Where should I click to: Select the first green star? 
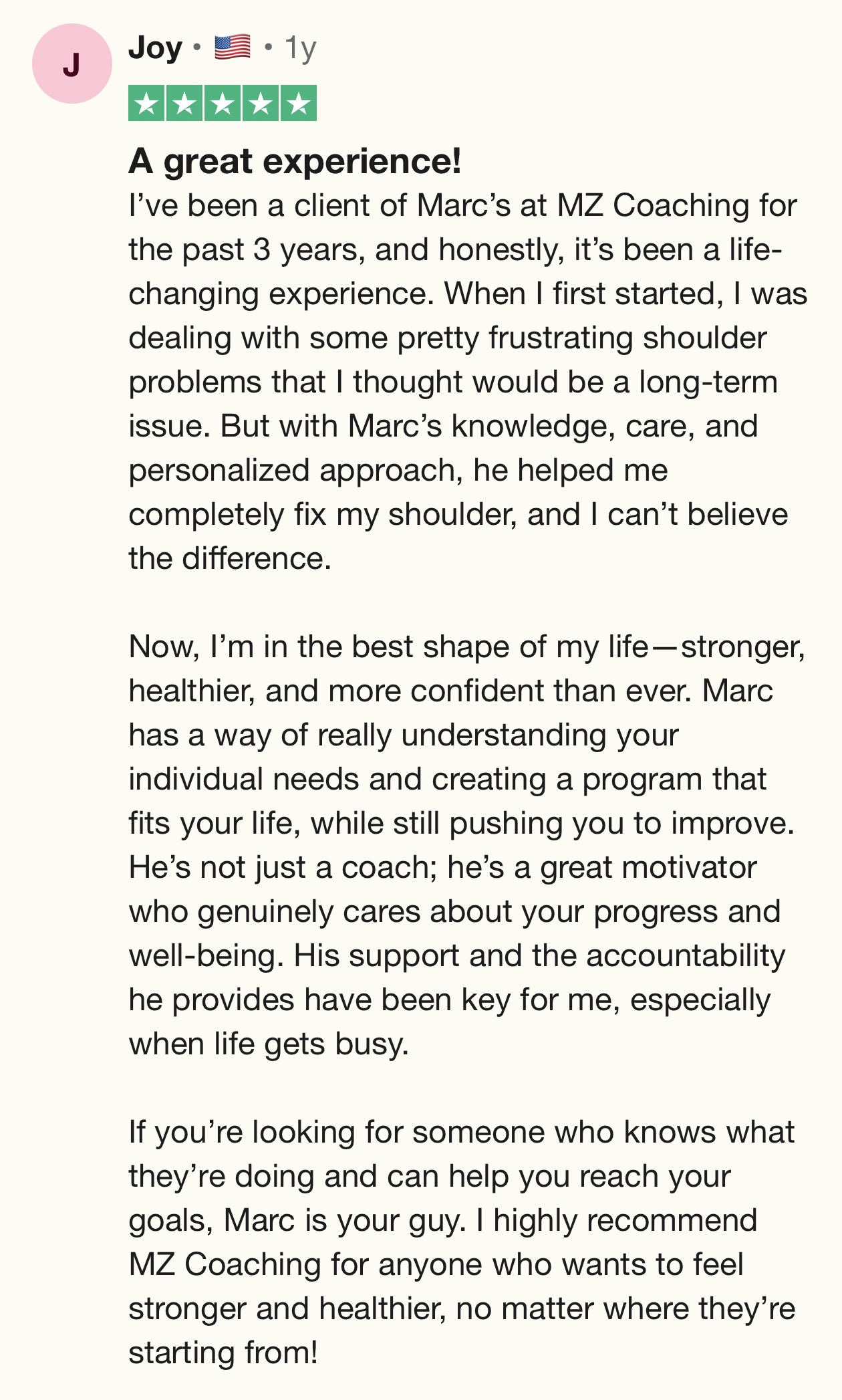(146, 104)
